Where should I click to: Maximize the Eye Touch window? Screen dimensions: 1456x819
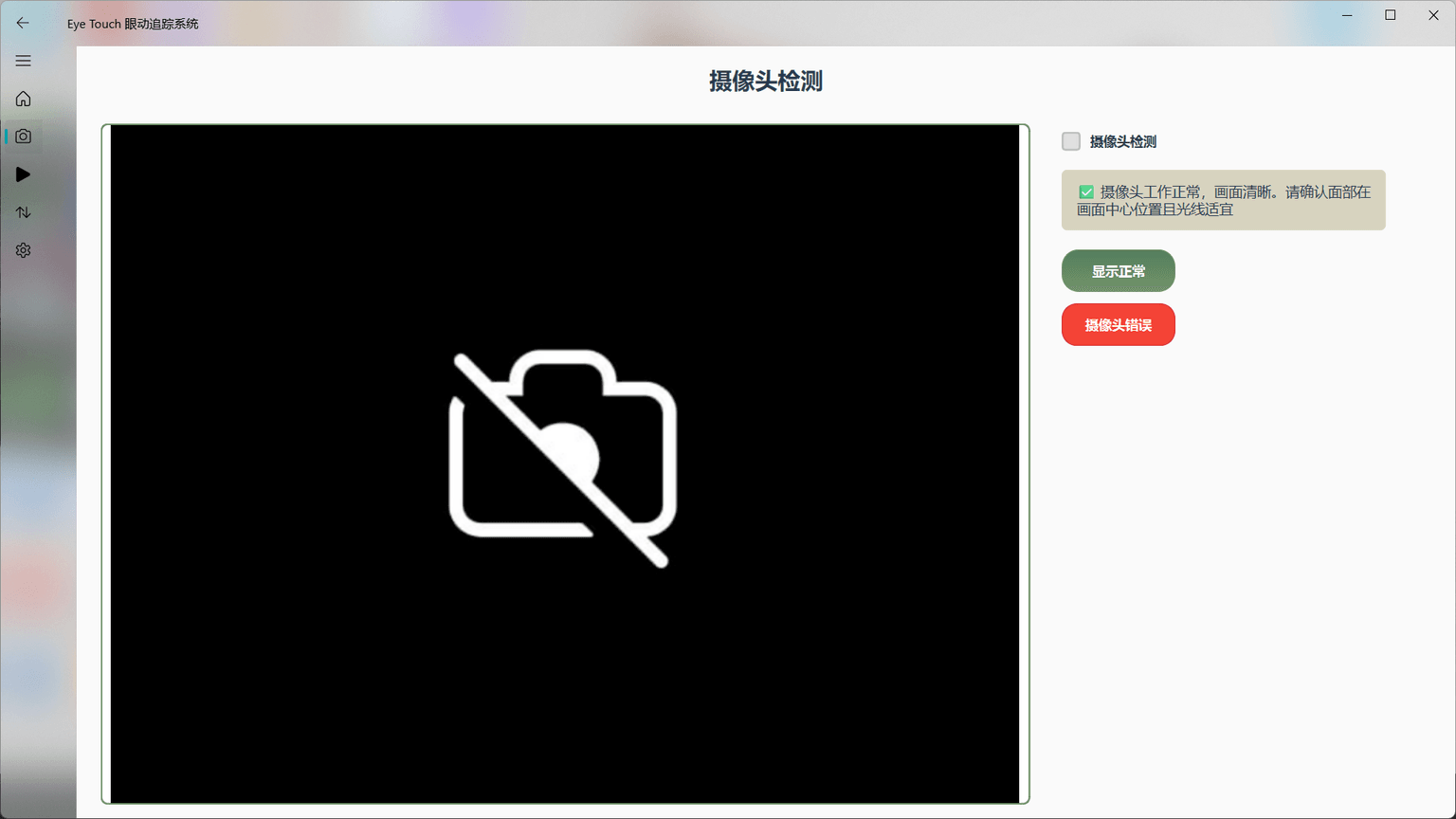click(x=1391, y=15)
